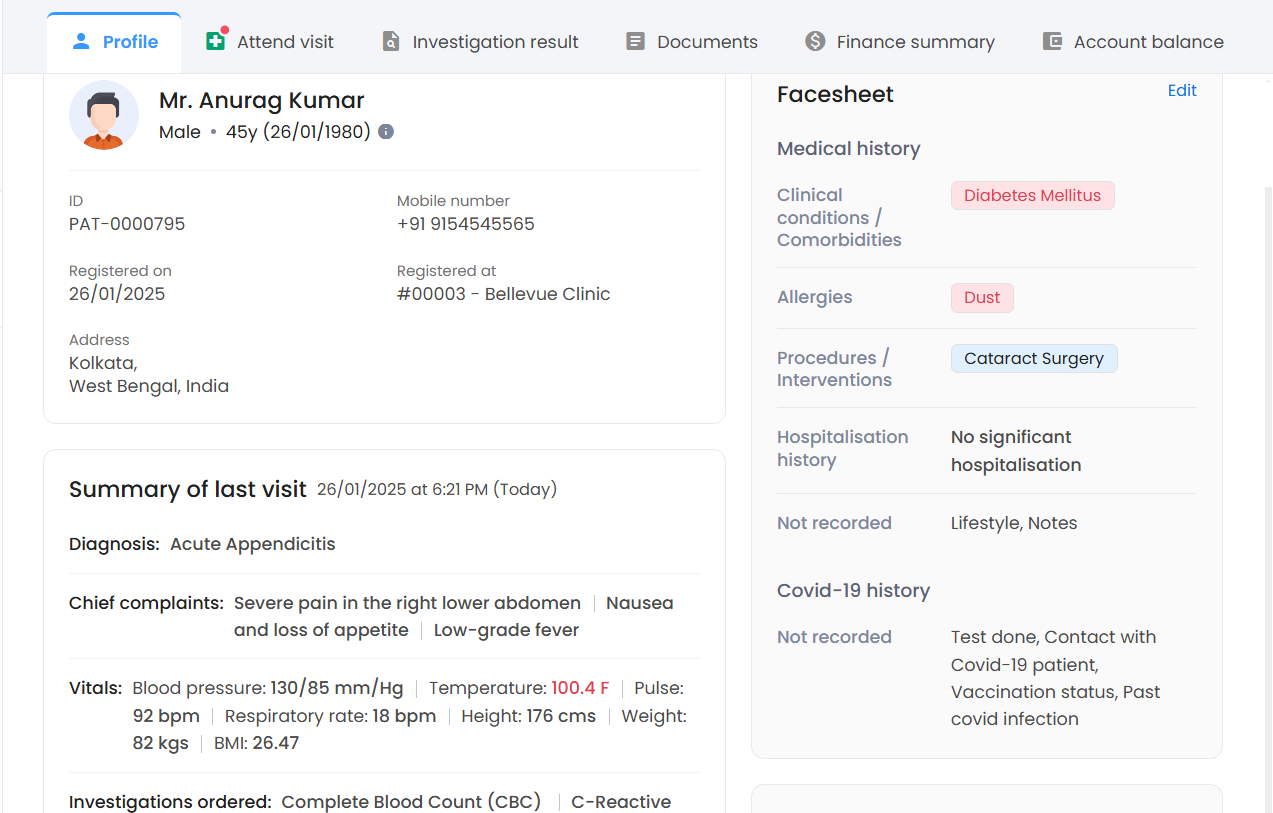Image resolution: width=1273 pixels, height=813 pixels.
Task: Click the Diabetes Mellitus condition tag
Action: 1032,196
